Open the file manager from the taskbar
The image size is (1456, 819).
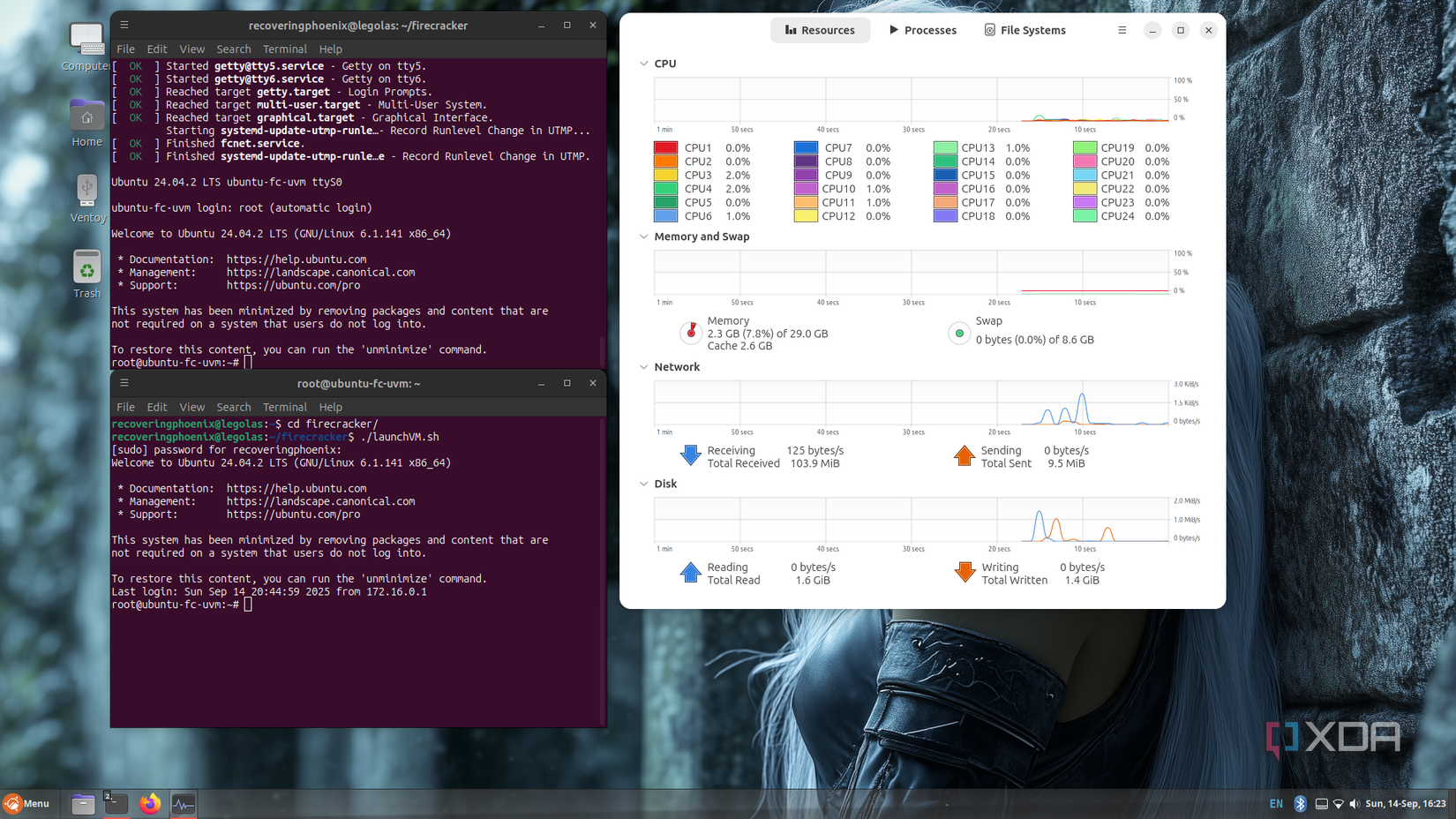coord(82,804)
